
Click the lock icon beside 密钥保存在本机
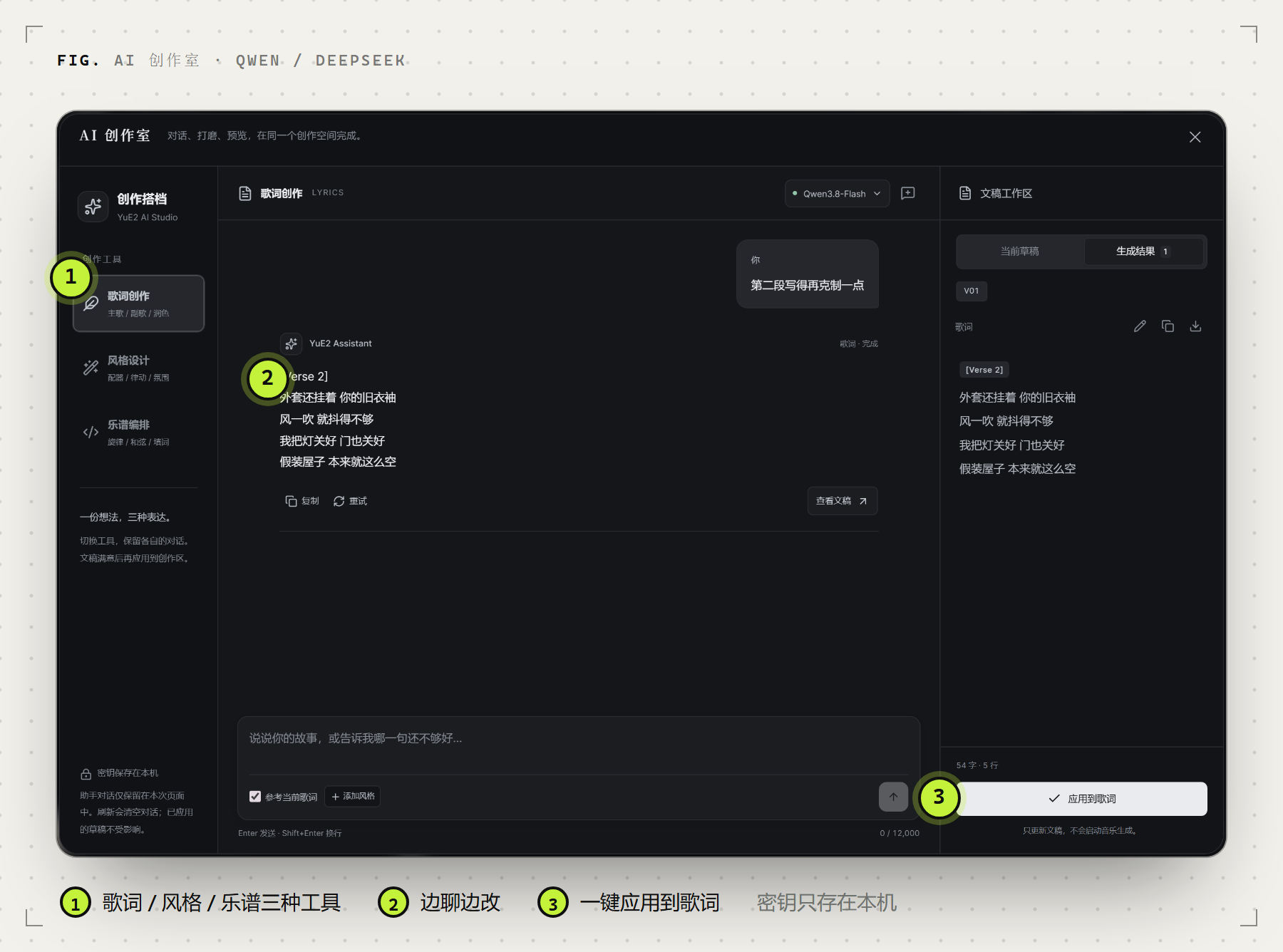coord(86,774)
